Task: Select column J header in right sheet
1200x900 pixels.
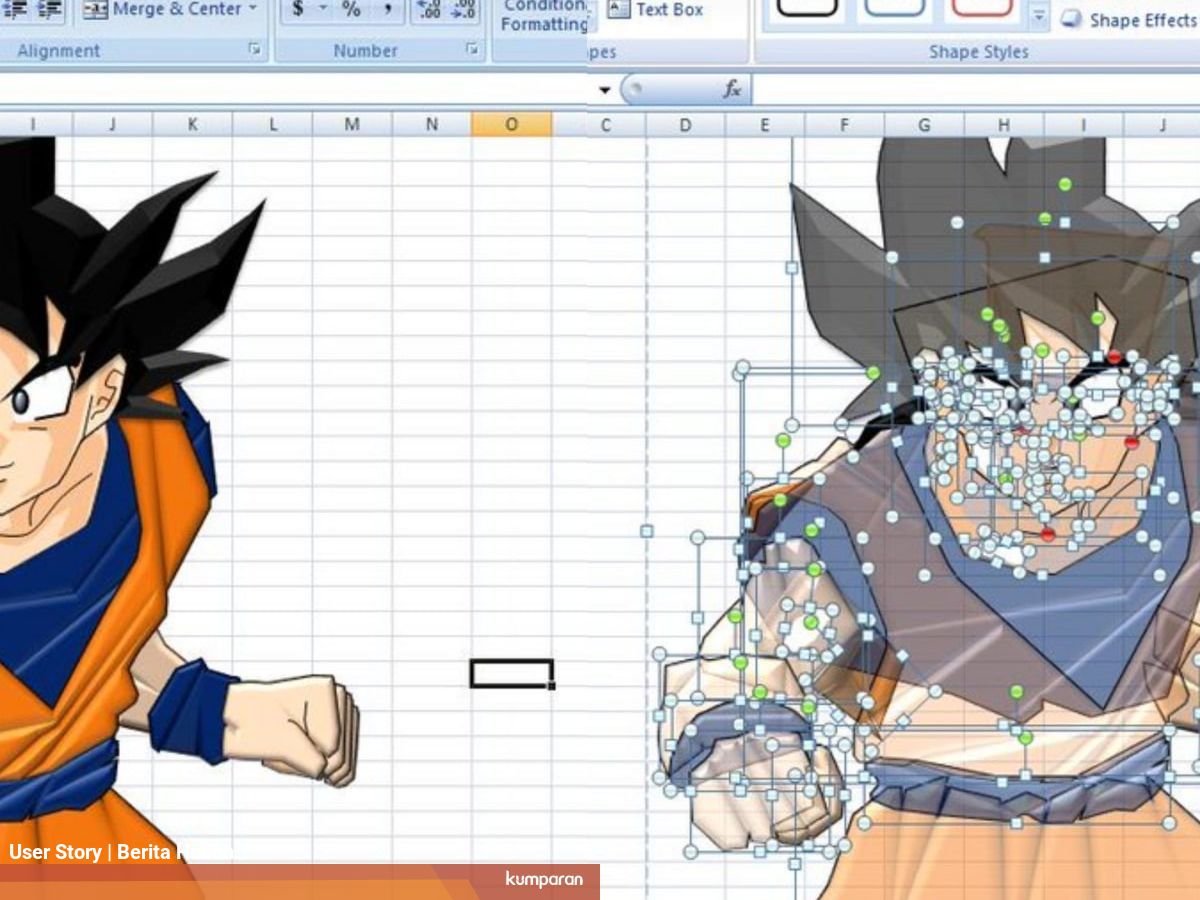Action: tap(1163, 125)
